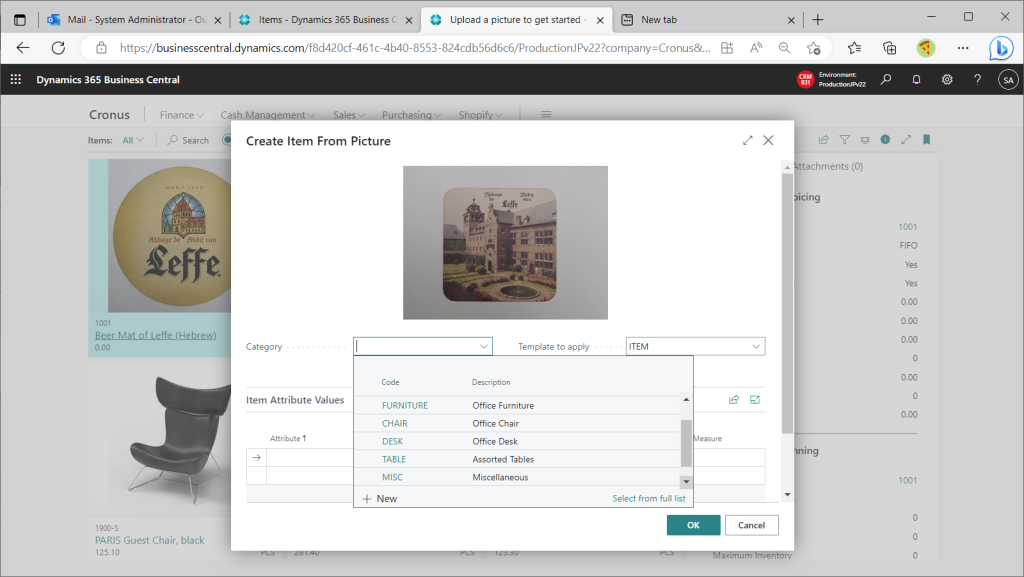The height and width of the screenshot is (577, 1024).
Task: Click the category list scrollbar down arrow
Action: pos(686,482)
